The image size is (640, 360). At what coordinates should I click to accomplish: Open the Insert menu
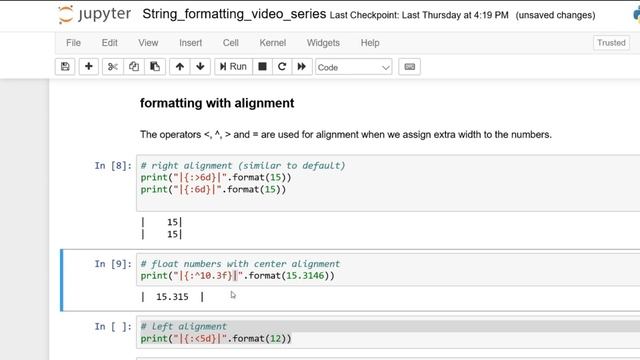[190, 43]
